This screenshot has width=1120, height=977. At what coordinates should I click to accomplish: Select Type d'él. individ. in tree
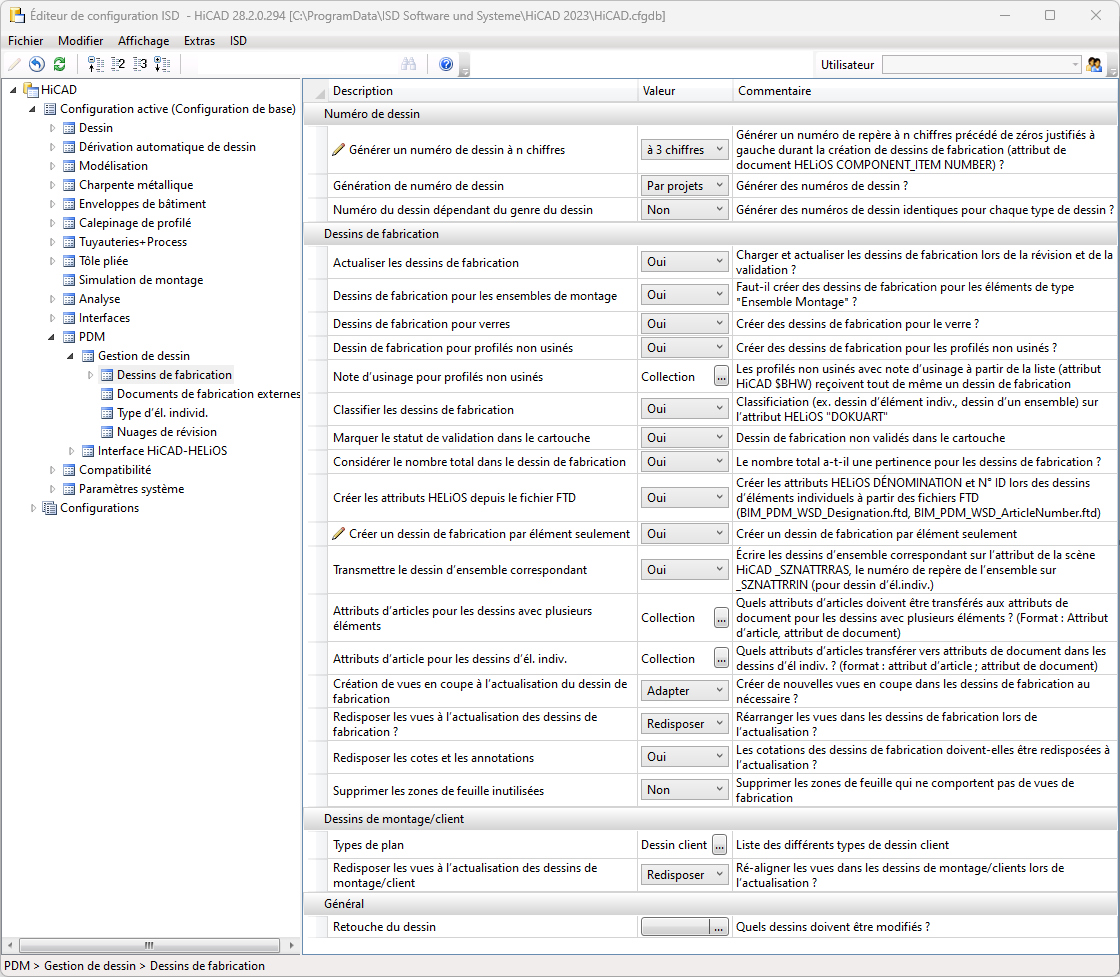pos(162,413)
